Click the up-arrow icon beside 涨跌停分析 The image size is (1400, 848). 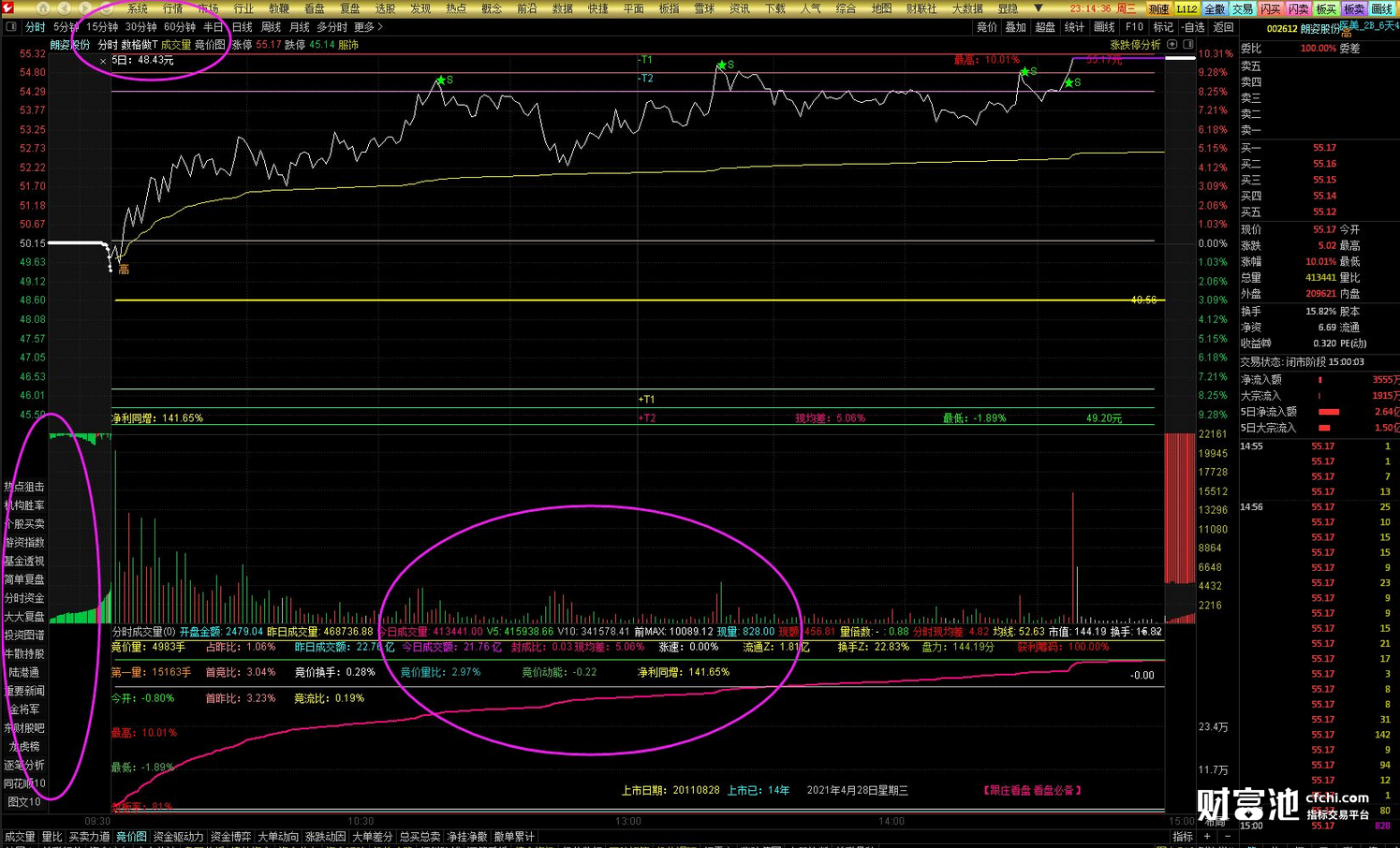click(1172, 44)
